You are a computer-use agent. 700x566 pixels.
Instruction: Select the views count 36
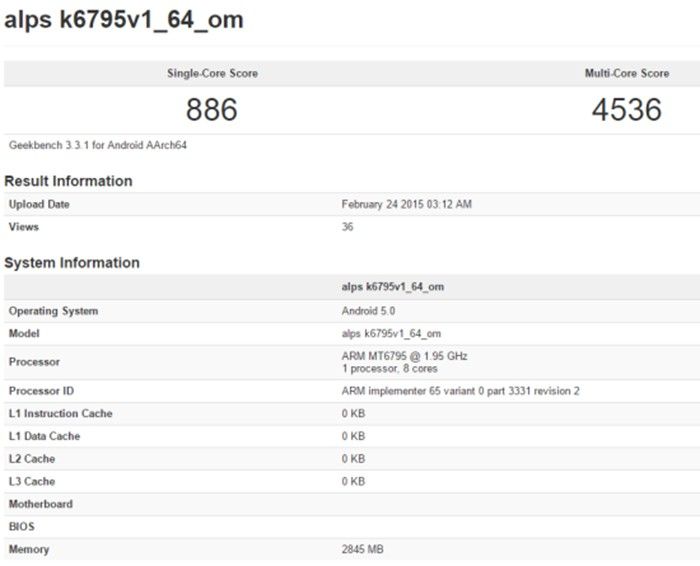[x=347, y=227]
